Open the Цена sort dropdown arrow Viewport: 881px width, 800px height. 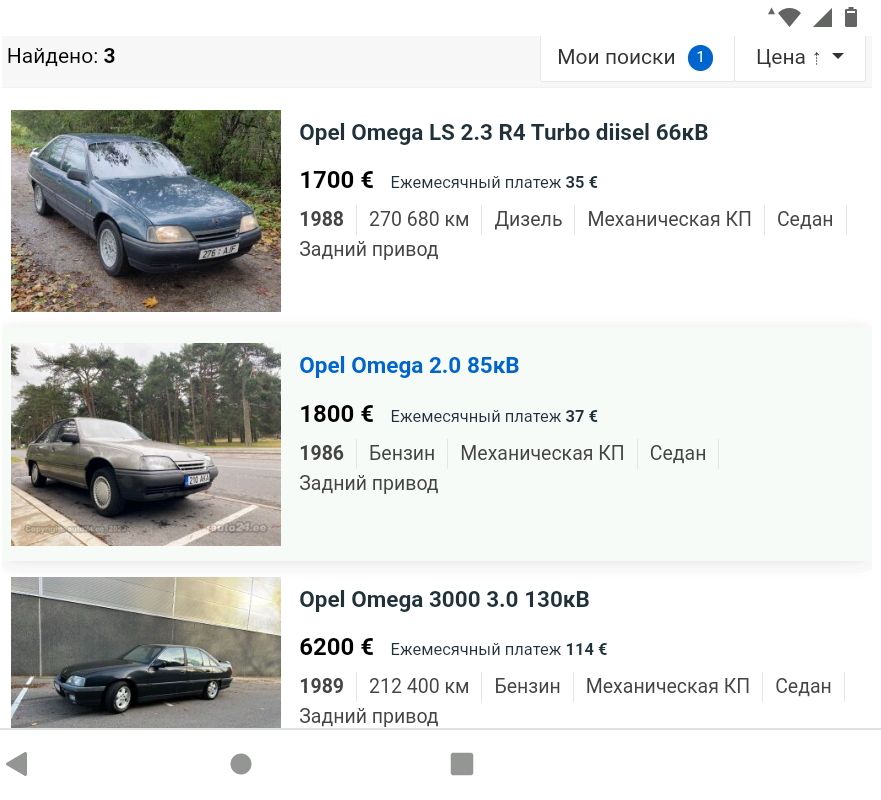pyautogui.click(x=838, y=56)
